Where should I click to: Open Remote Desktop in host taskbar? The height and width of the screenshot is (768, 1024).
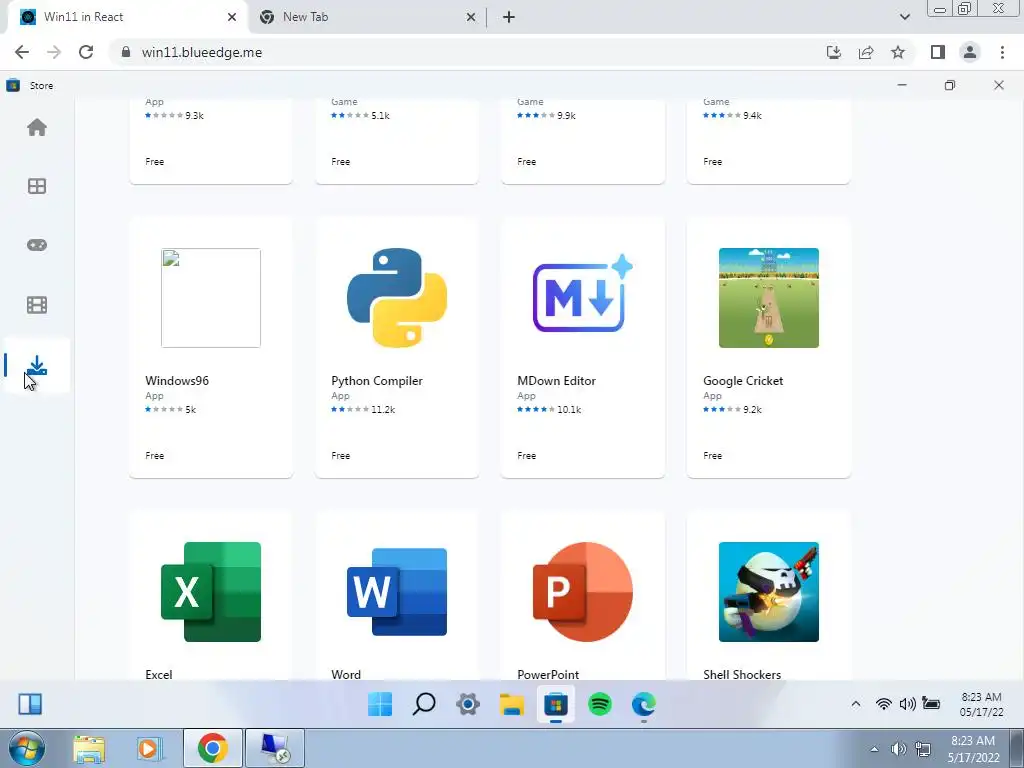[274, 748]
